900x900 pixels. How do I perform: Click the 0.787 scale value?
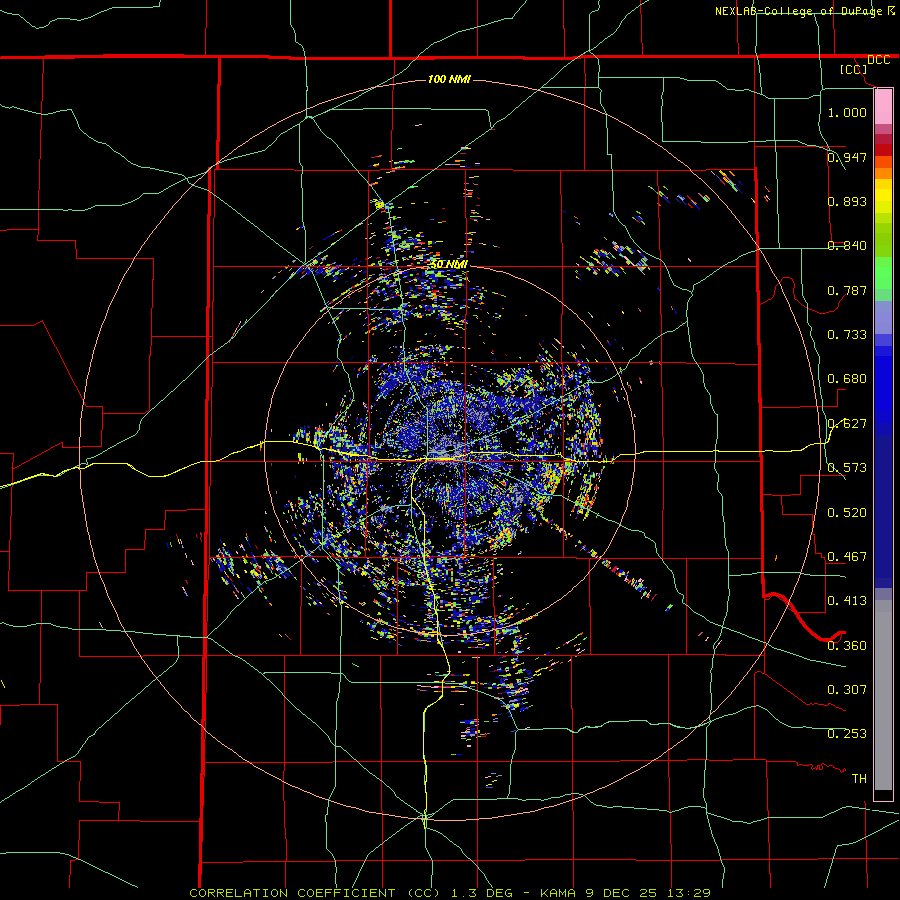point(847,290)
